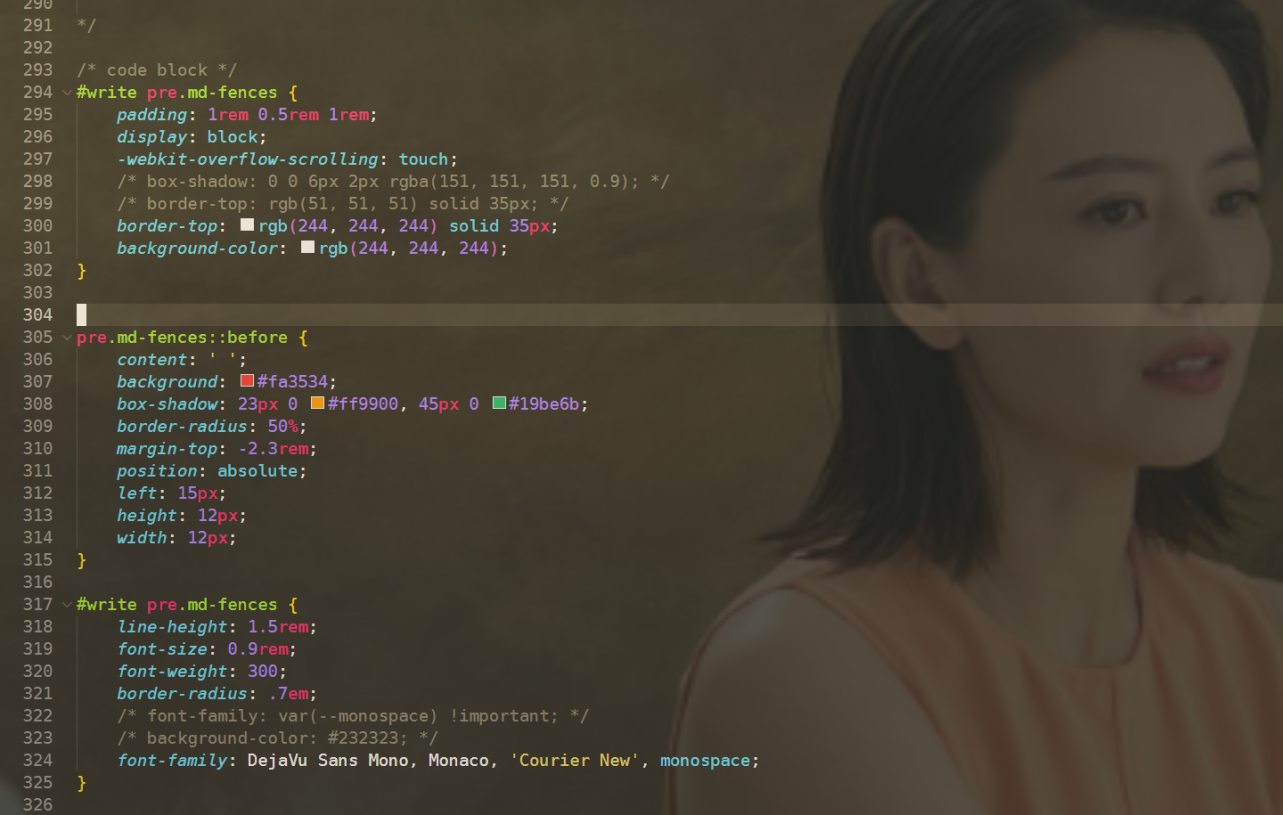Image resolution: width=1283 pixels, height=815 pixels.
Task: Click the 'solid' keyword on line 300
Action: 474,226
